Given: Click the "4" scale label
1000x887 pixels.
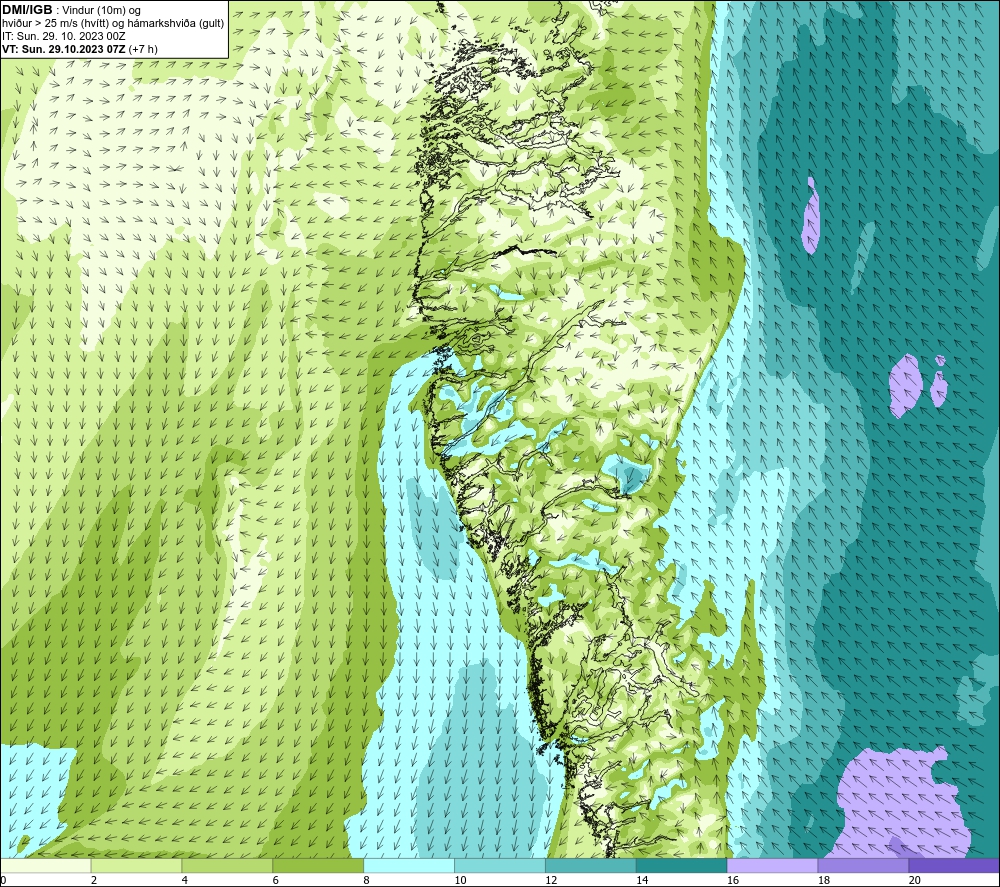Looking at the screenshot, I should pos(185,880).
